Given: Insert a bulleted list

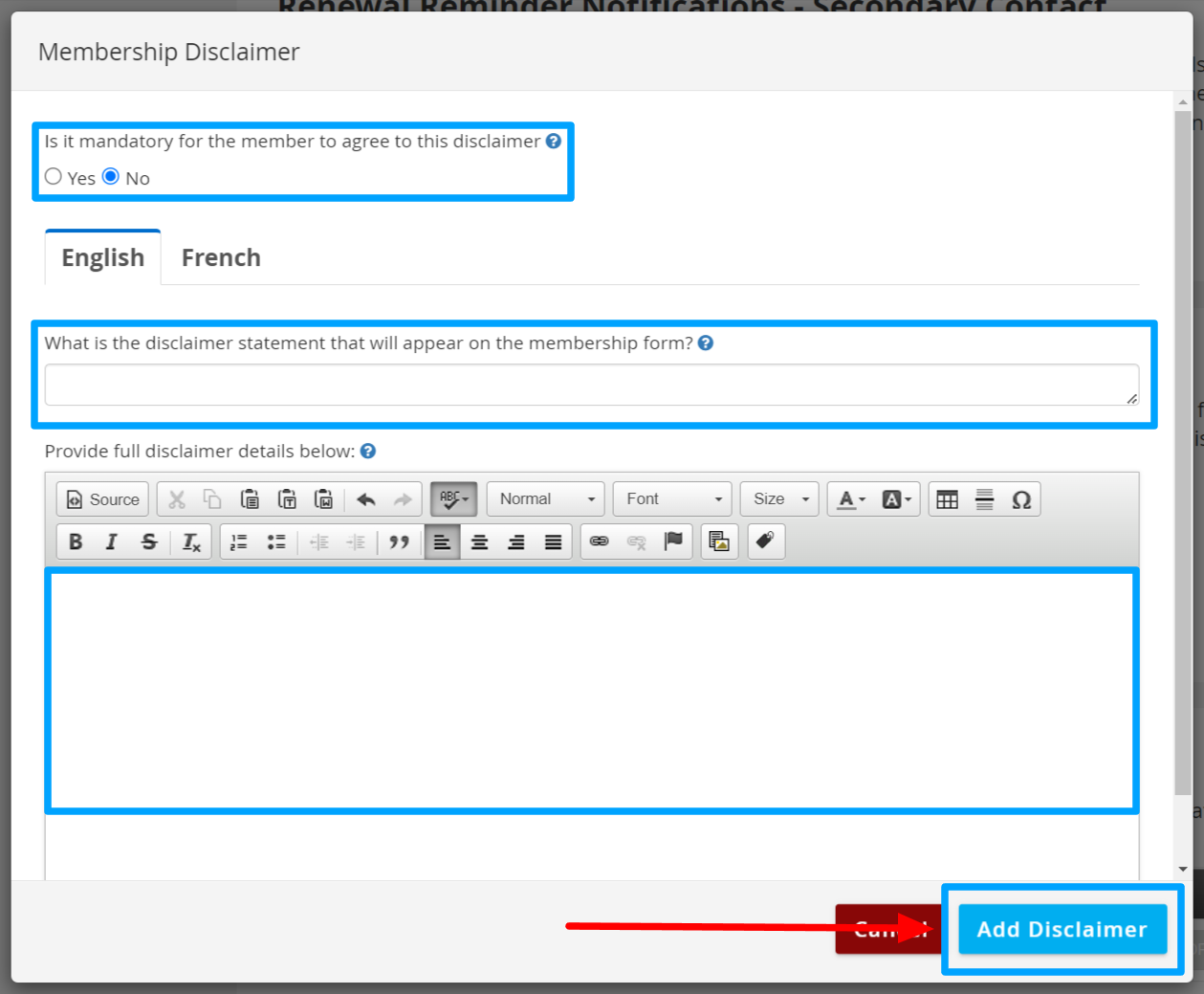Looking at the screenshot, I should point(276,541).
